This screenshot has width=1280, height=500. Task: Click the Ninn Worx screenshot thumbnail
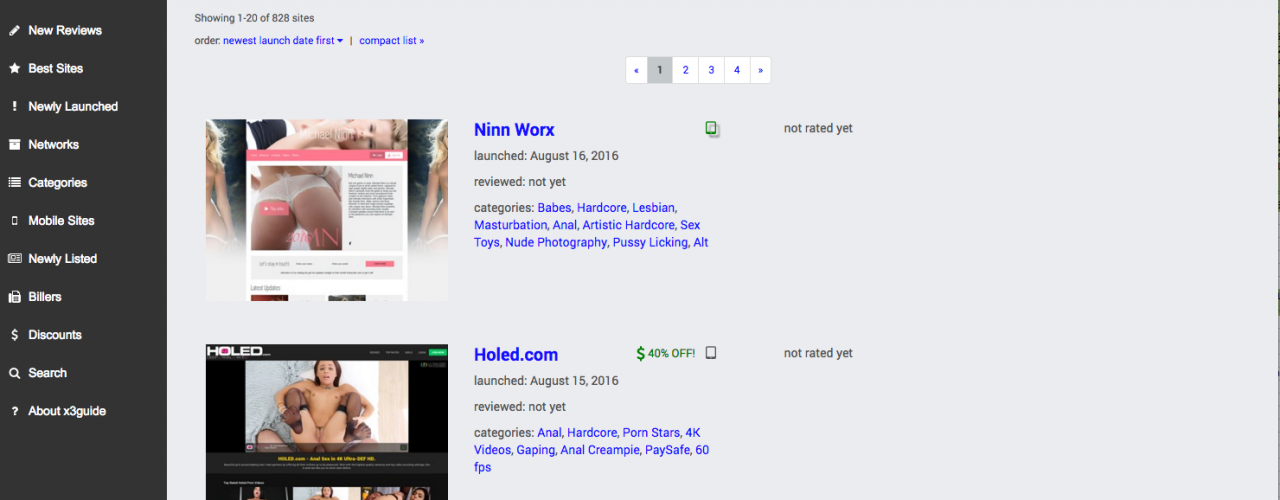coord(327,210)
